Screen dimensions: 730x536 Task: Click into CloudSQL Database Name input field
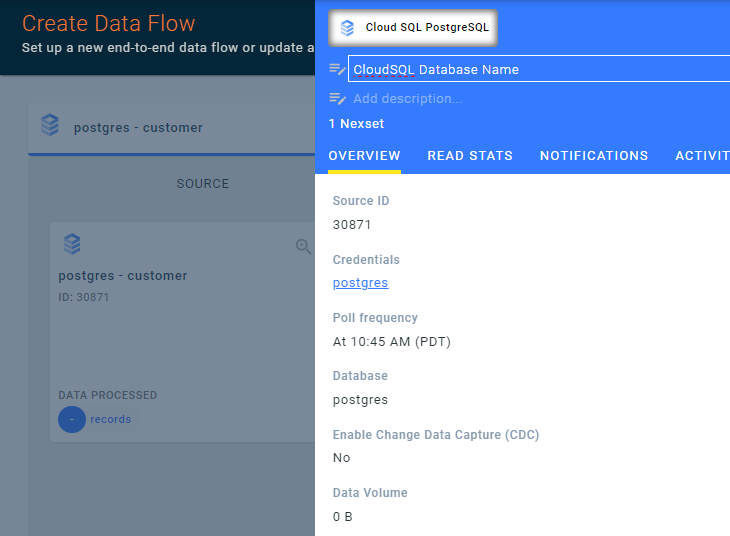click(x=539, y=69)
